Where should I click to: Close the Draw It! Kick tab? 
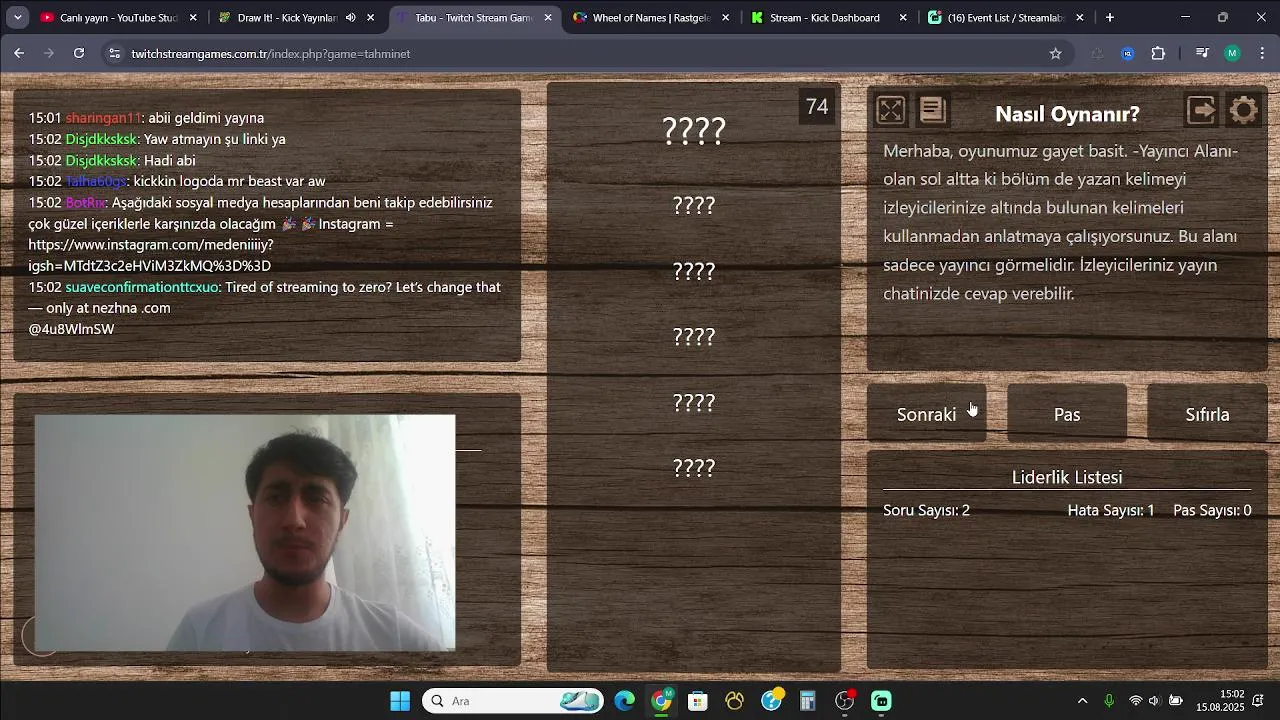(x=371, y=18)
